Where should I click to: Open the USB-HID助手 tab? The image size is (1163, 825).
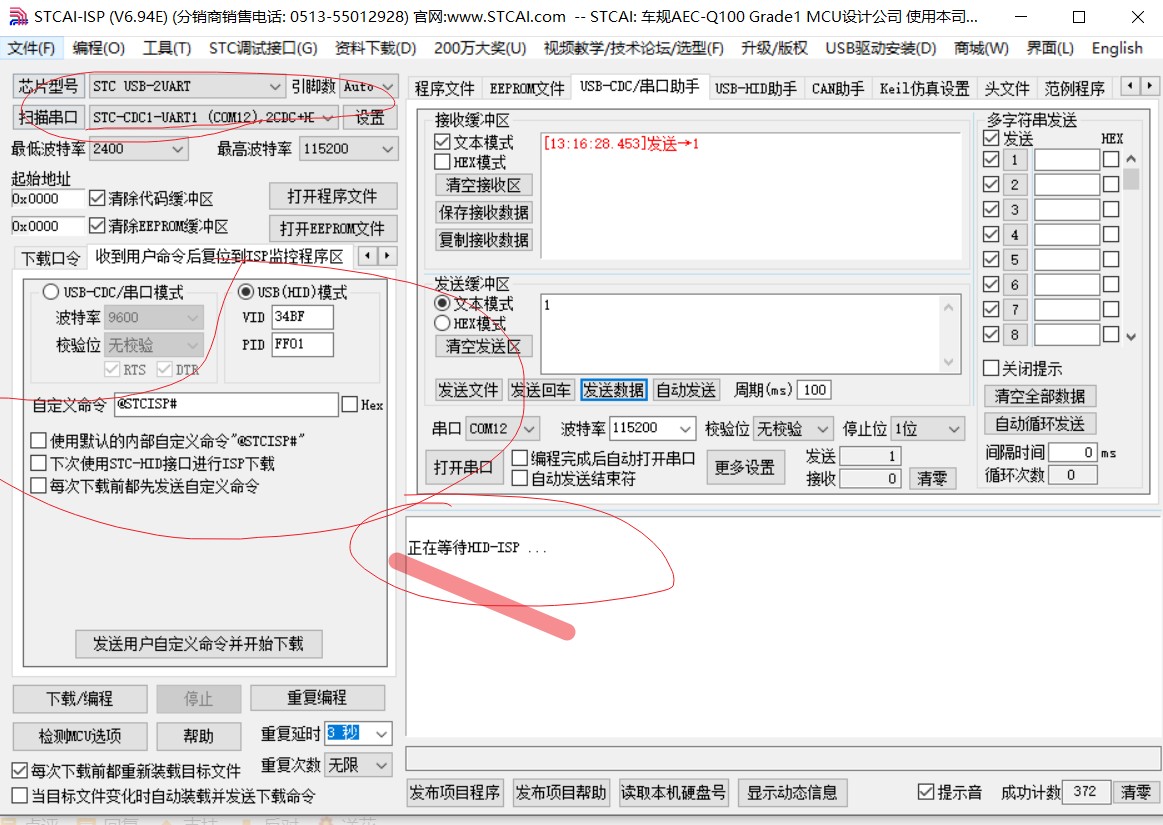click(756, 88)
